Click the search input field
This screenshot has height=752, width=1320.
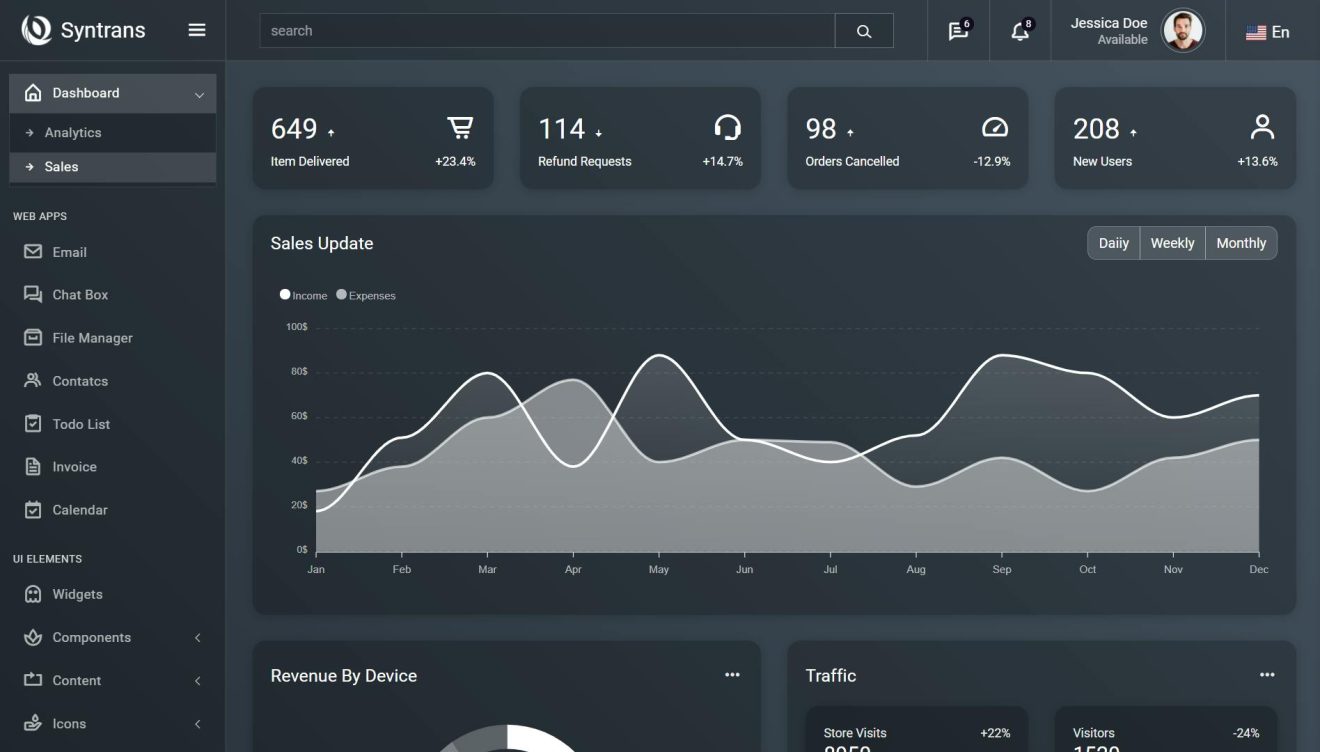547,30
